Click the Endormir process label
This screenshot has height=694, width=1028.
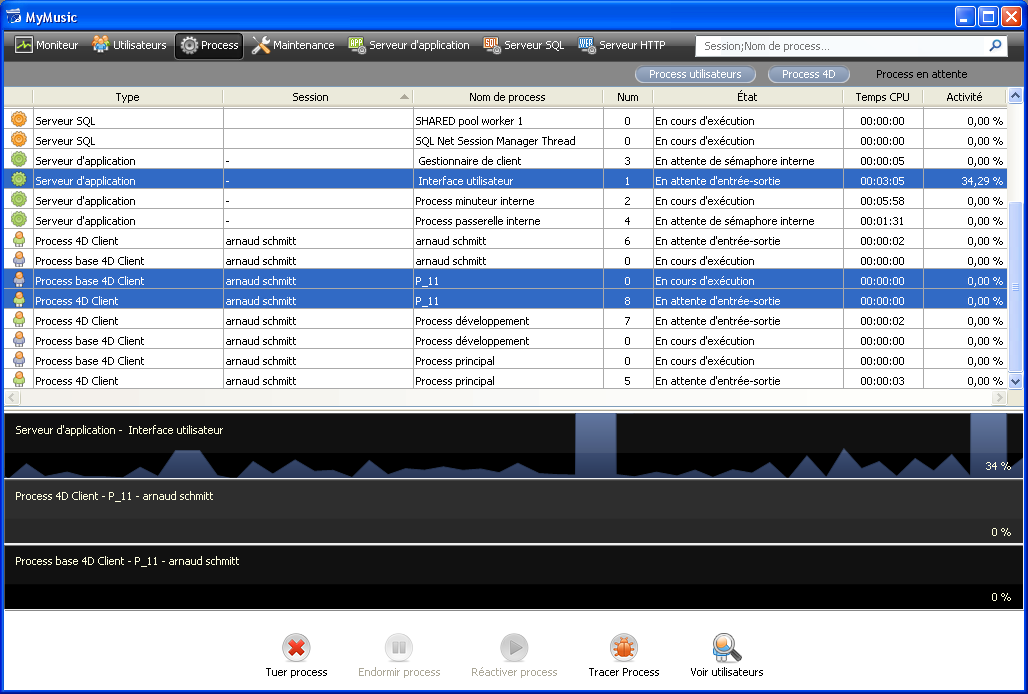click(x=399, y=672)
